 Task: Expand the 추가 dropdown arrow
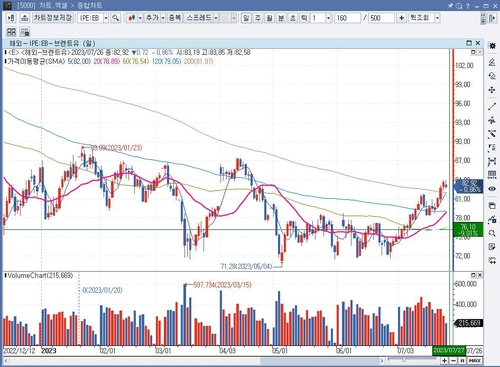pyautogui.click(x=163, y=18)
